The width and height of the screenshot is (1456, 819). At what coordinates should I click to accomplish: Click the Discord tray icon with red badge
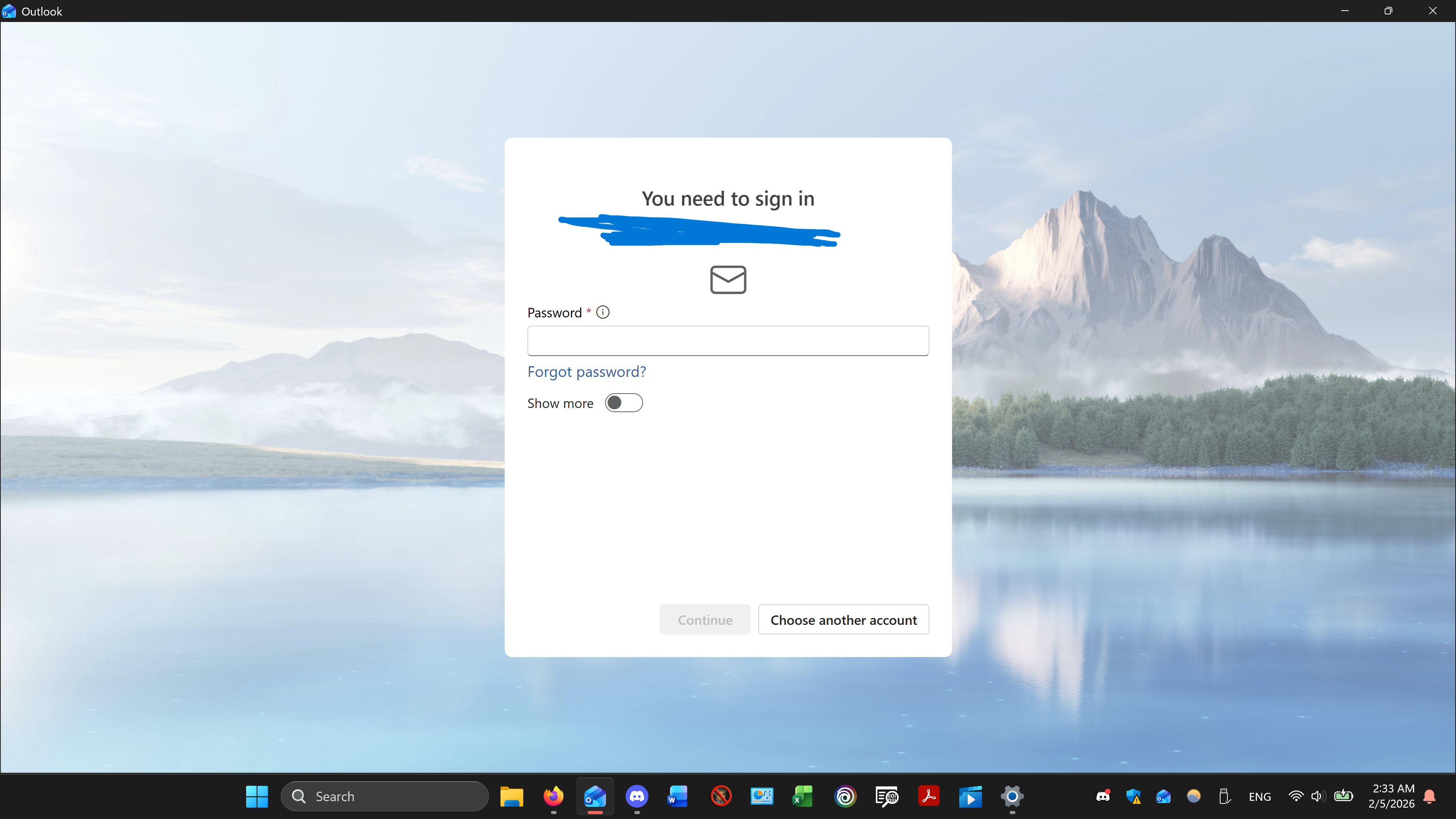(1103, 796)
